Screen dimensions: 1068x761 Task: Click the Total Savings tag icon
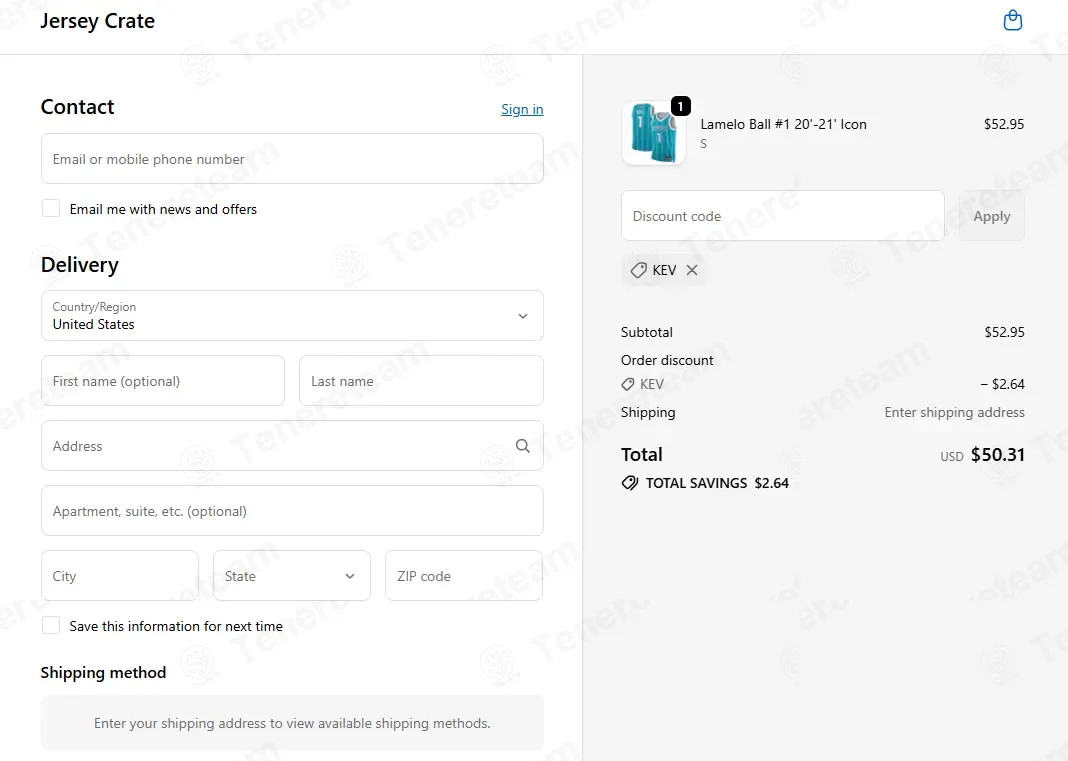pos(630,483)
